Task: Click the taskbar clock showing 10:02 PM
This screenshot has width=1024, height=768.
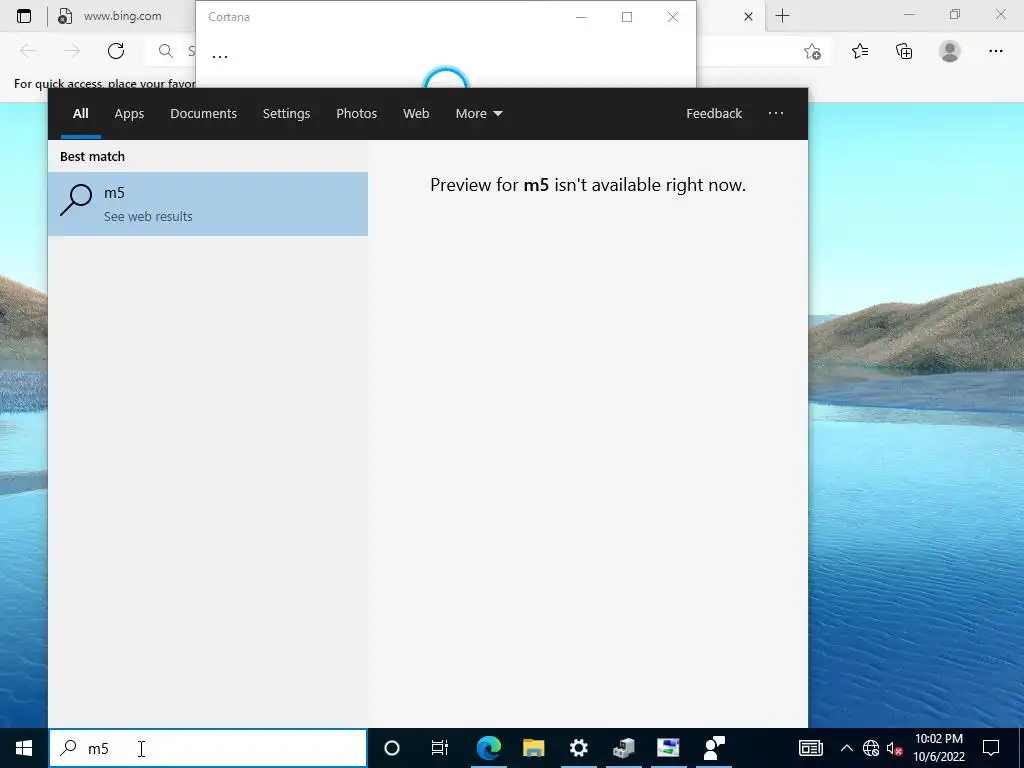Action: [938, 748]
